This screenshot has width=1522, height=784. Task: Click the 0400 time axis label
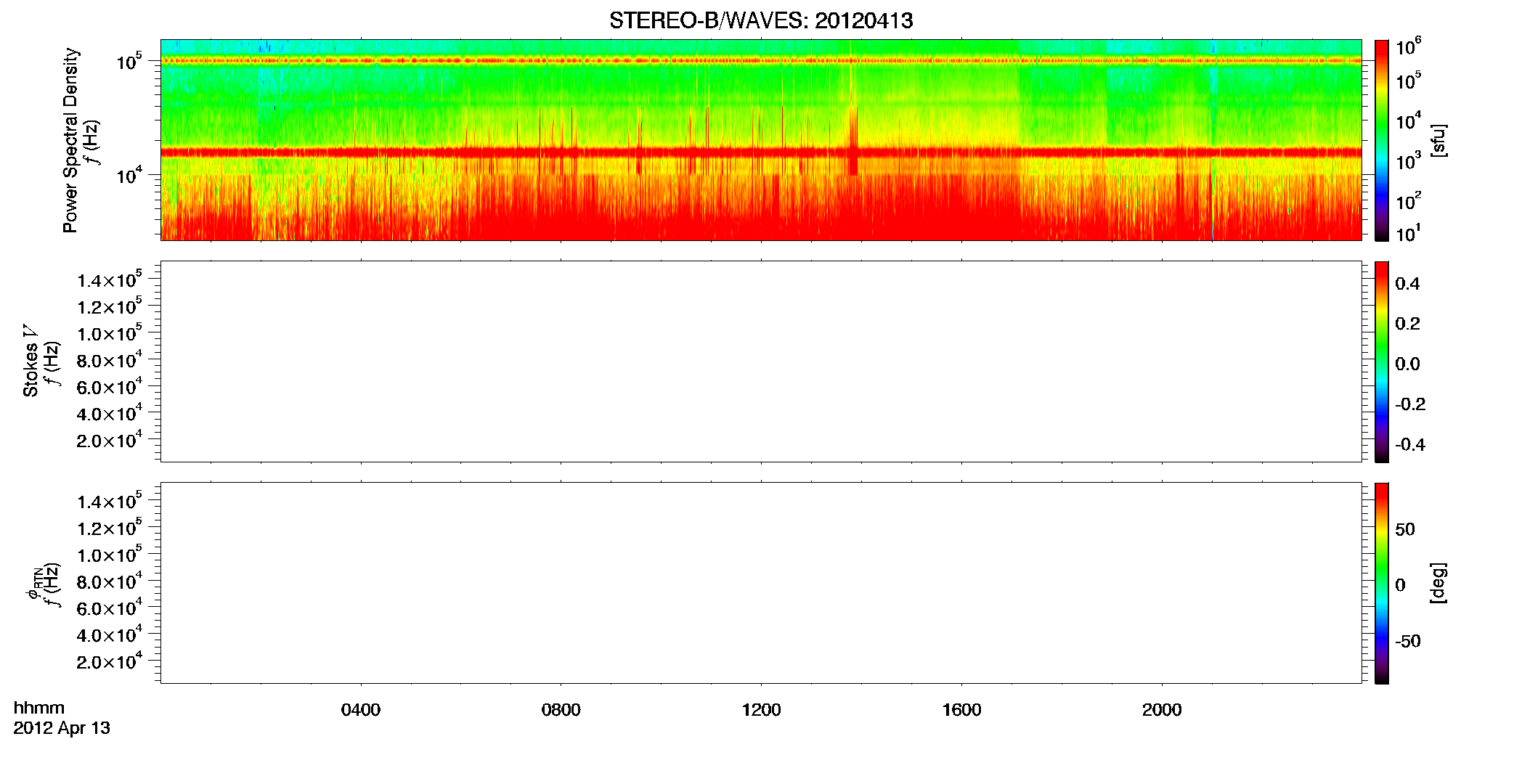coord(361,710)
